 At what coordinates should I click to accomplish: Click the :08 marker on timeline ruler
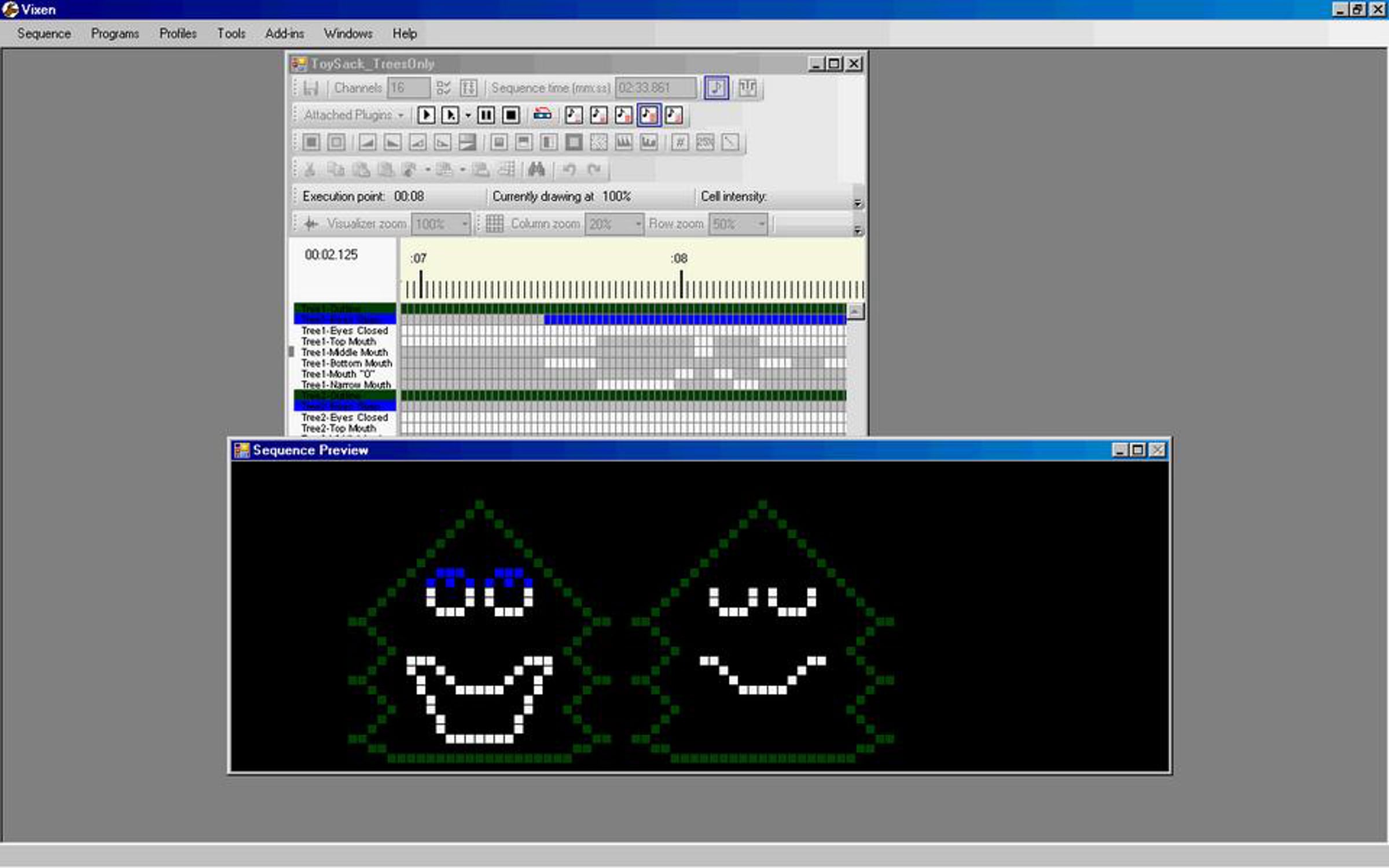coord(679,259)
